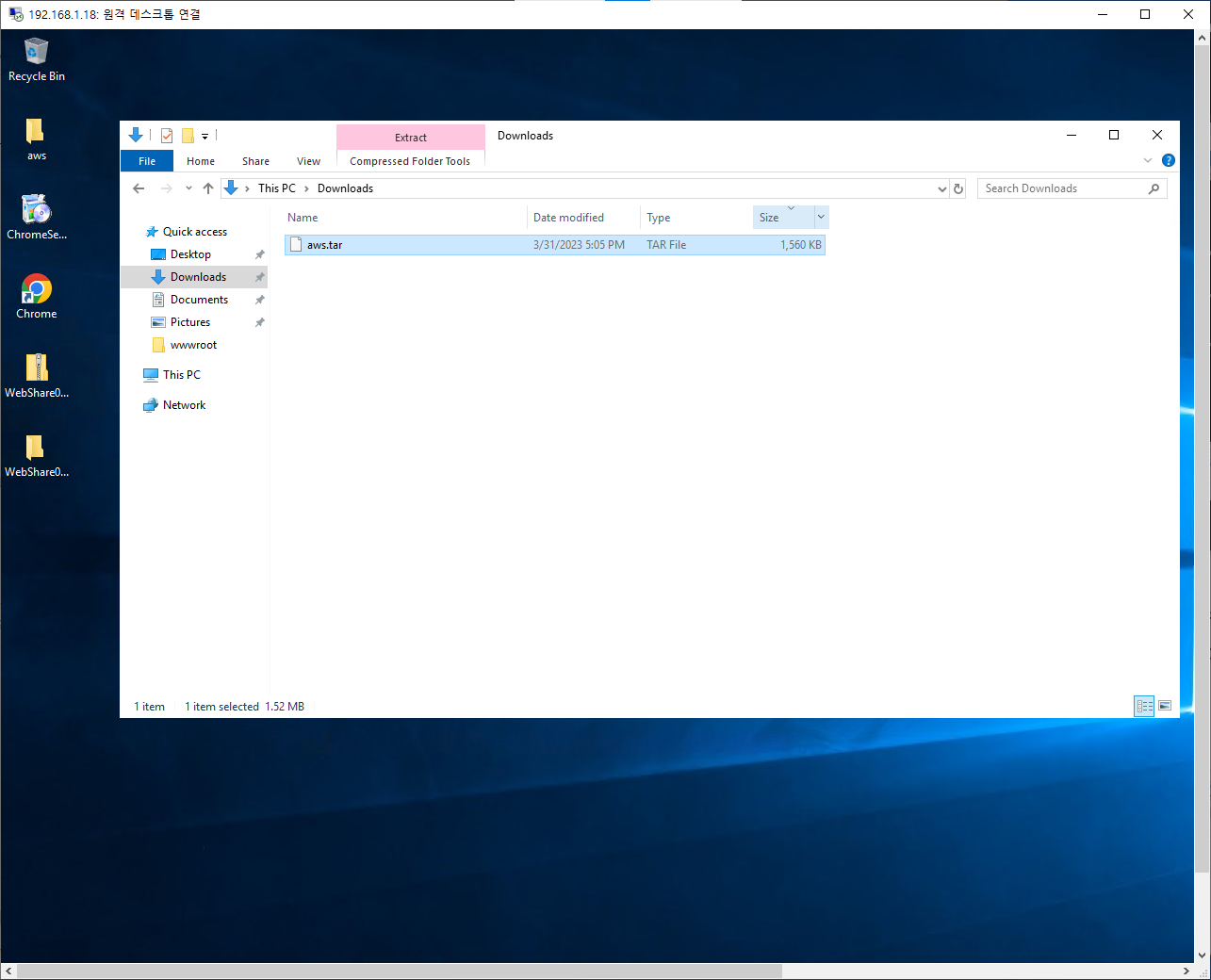Screen dimensions: 1211x980
Task: Open the Recent locations dropdown
Action: [188, 188]
